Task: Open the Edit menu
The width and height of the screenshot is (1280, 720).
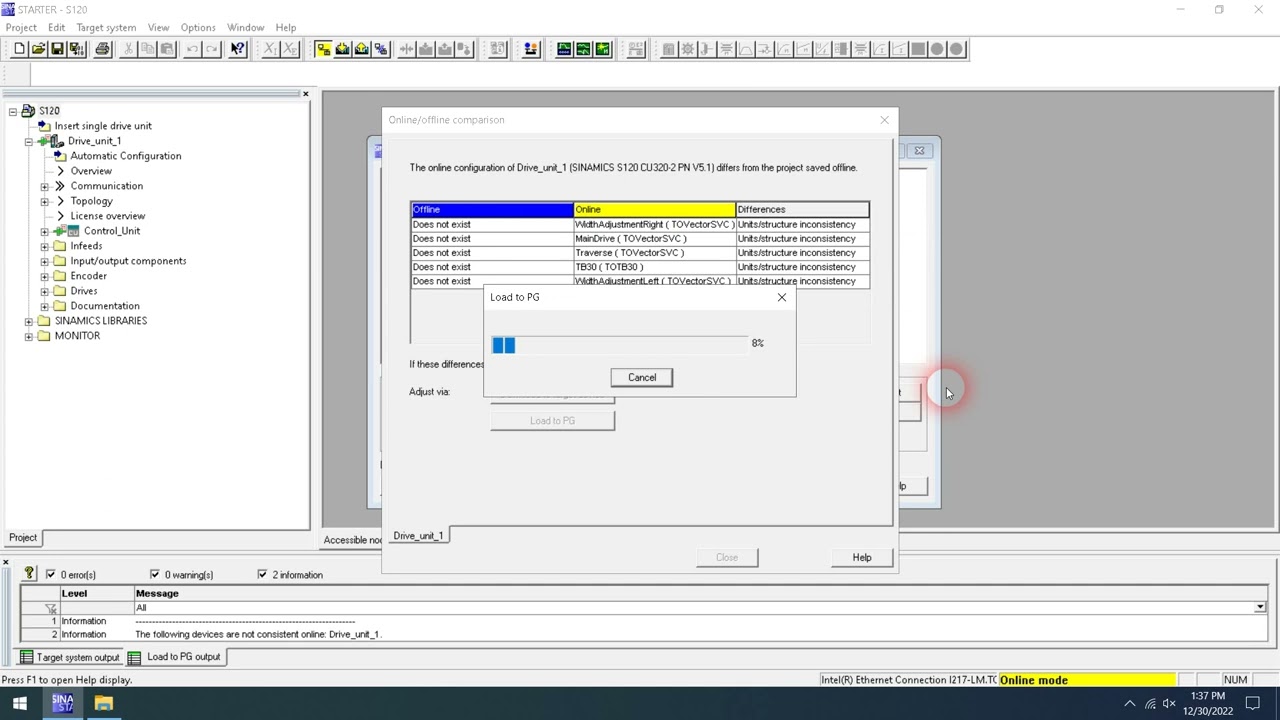Action: 56,27
